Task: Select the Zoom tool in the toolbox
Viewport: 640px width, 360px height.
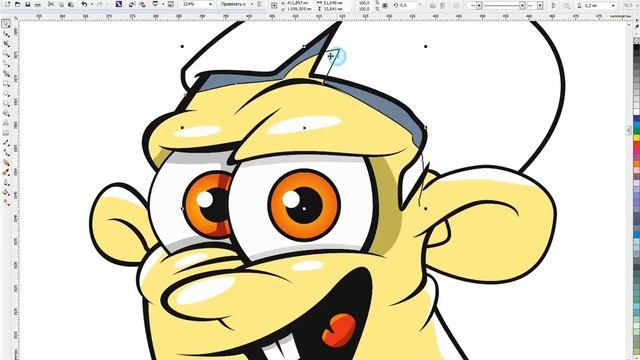Action: (x=6, y=53)
